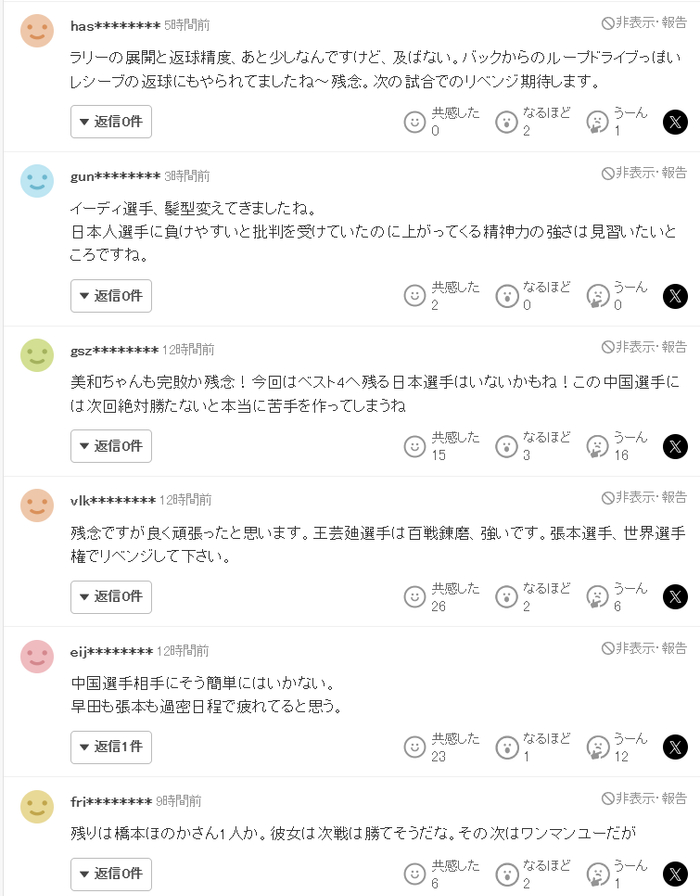The image size is (700, 896).
Task: Open username fri******** profile
Action: (111, 801)
